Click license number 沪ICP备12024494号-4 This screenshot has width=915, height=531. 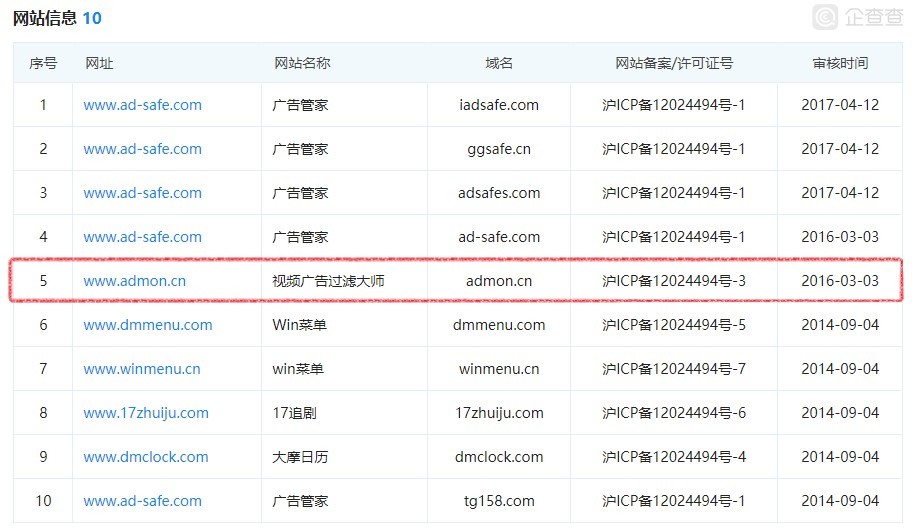[674, 457]
